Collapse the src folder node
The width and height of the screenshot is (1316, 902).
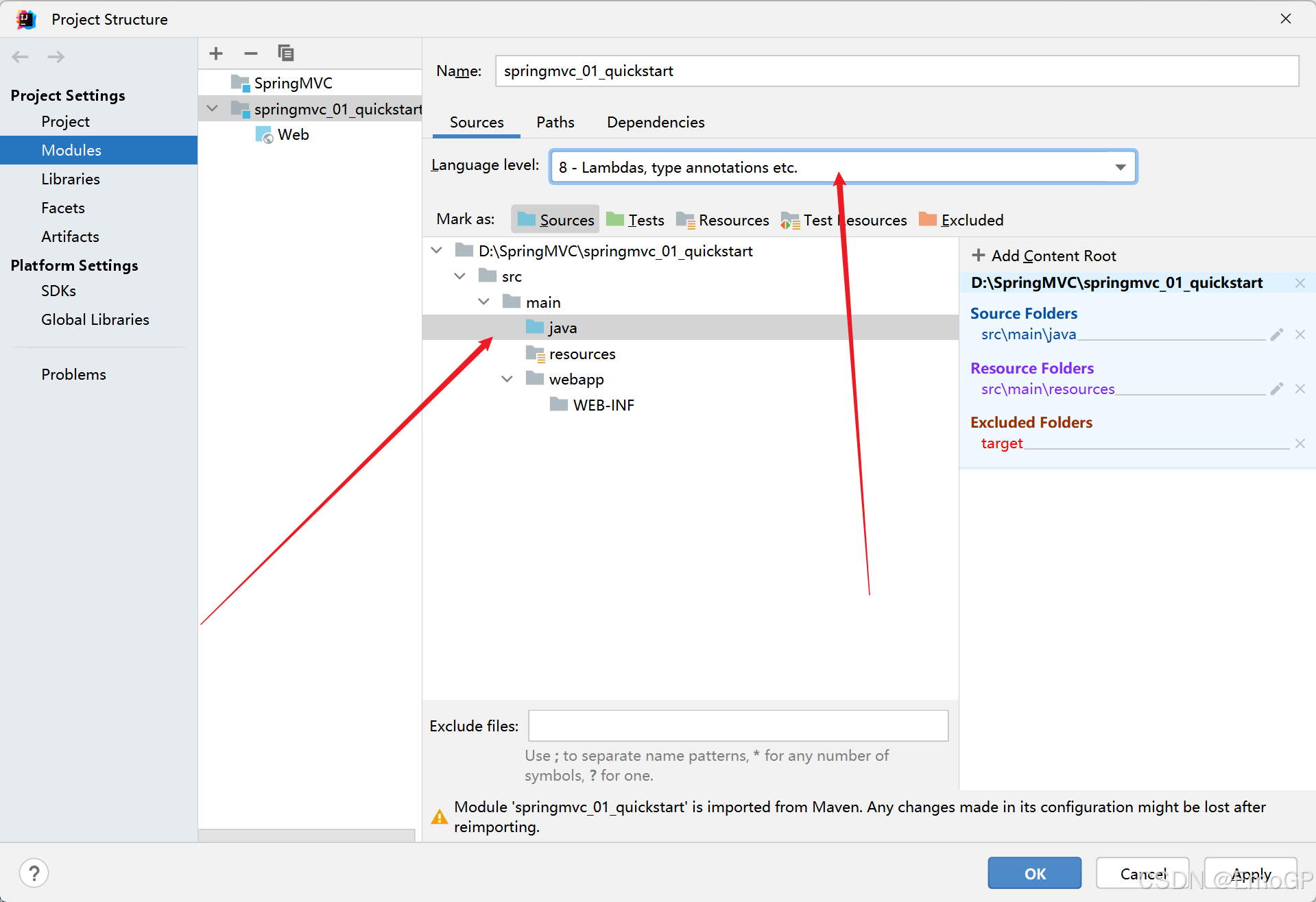coord(460,276)
